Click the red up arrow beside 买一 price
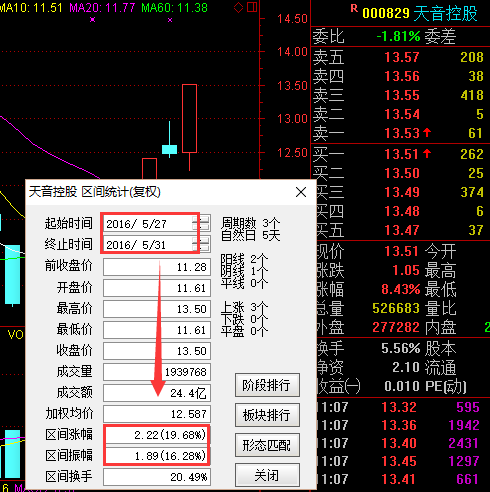This screenshot has height=492, width=490. 427,154
